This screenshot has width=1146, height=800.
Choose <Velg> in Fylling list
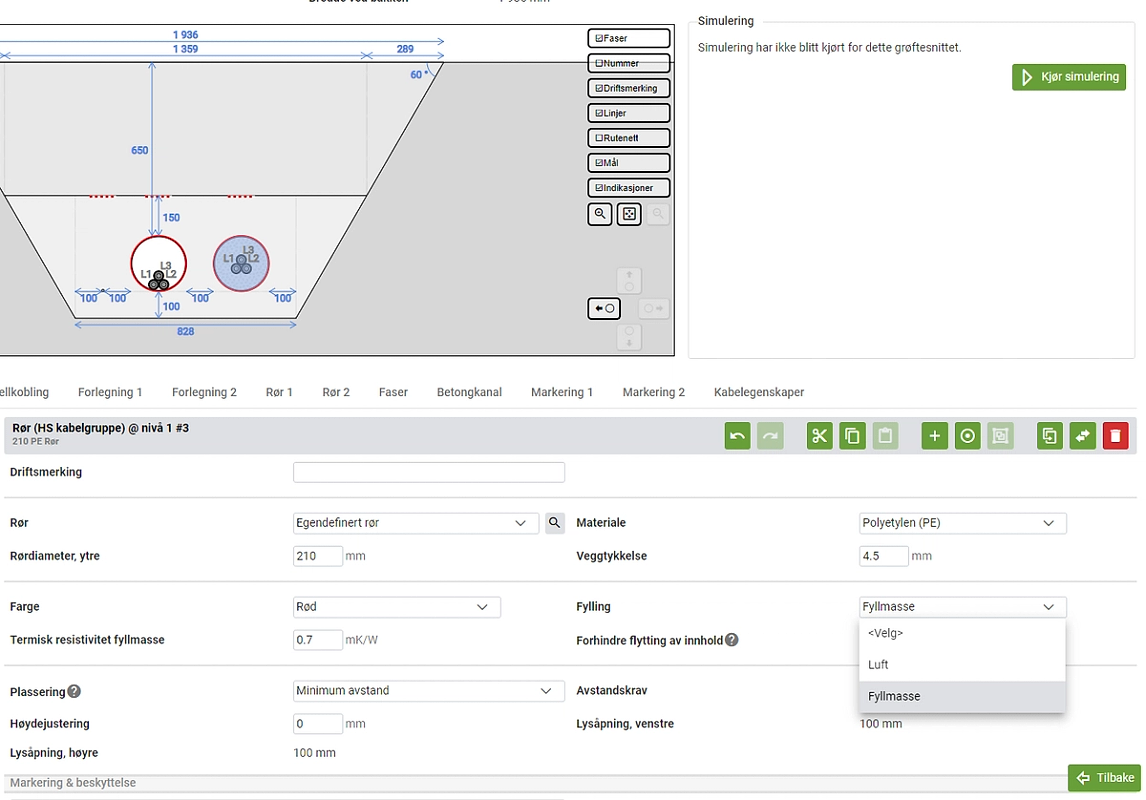coord(963,633)
